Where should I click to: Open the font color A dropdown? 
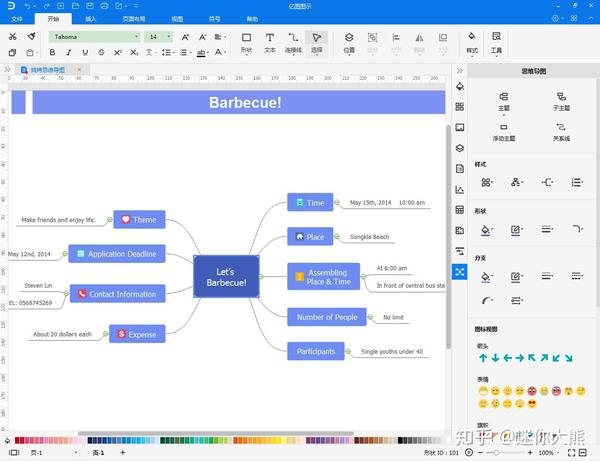click(x=220, y=52)
